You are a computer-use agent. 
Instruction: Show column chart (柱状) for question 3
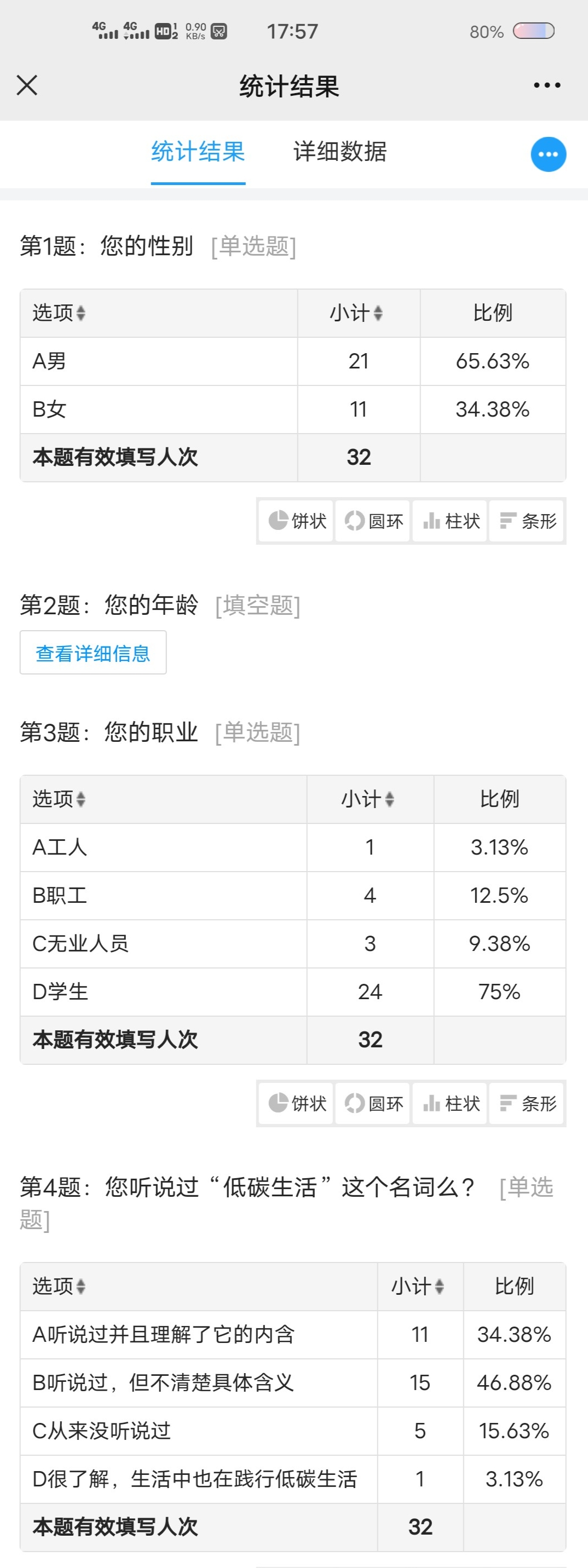[x=451, y=1104]
